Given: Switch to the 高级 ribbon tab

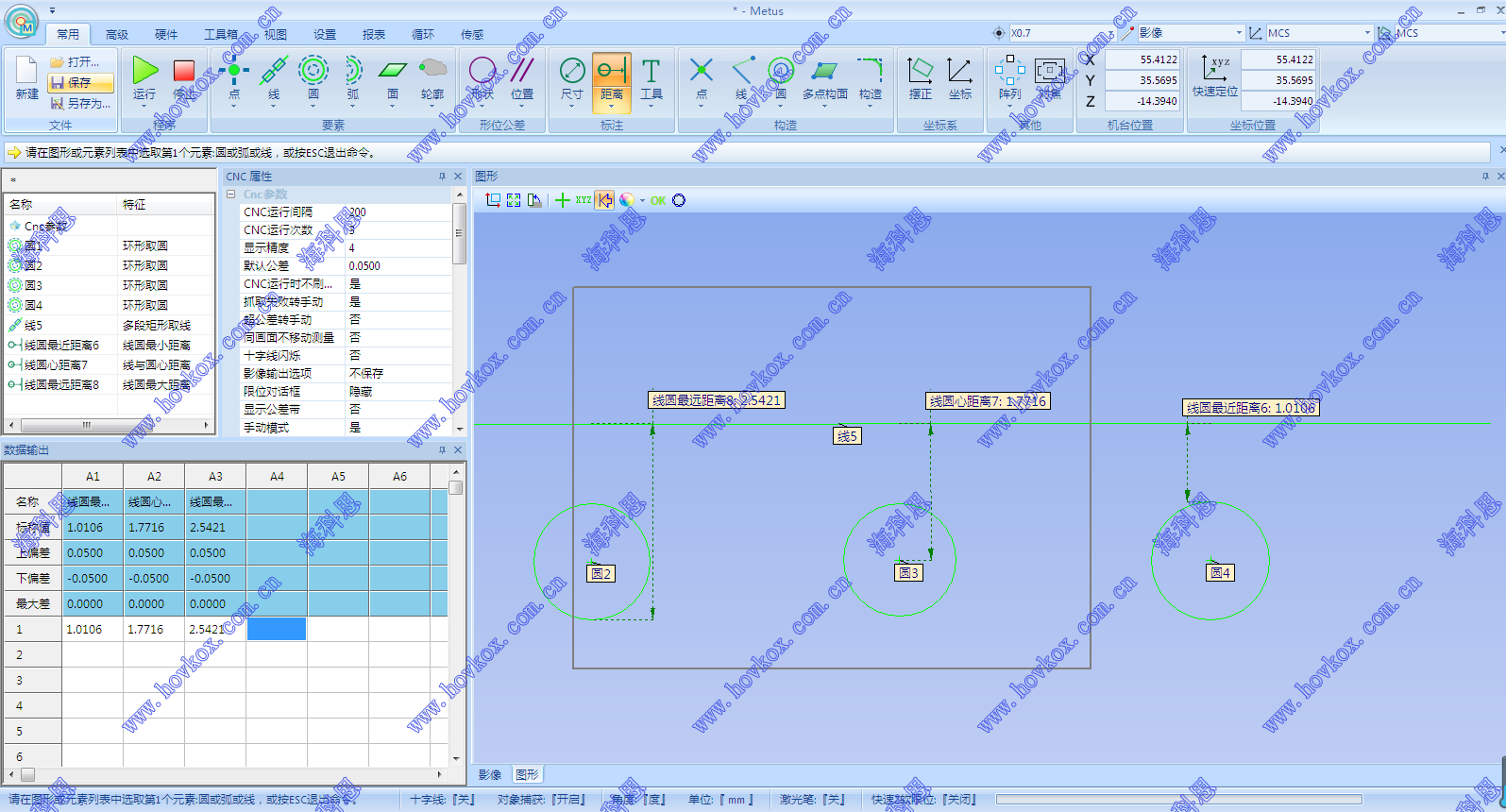Looking at the screenshot, I should pyautogui.click(x=117, y=35).
